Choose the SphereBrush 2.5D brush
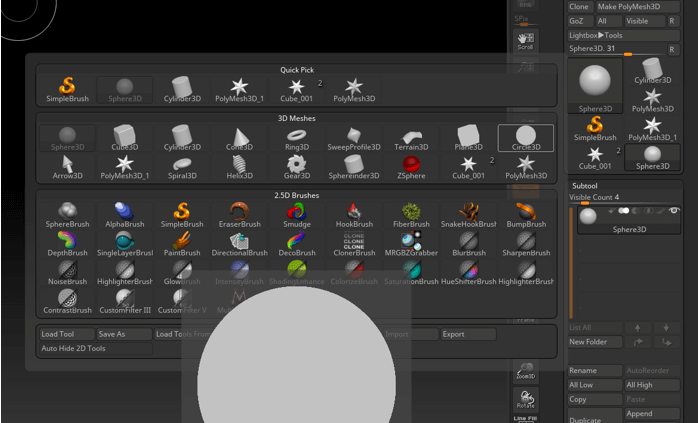This screenshot has width=698, height=423. pyautogui.click(x=67, y=216)
